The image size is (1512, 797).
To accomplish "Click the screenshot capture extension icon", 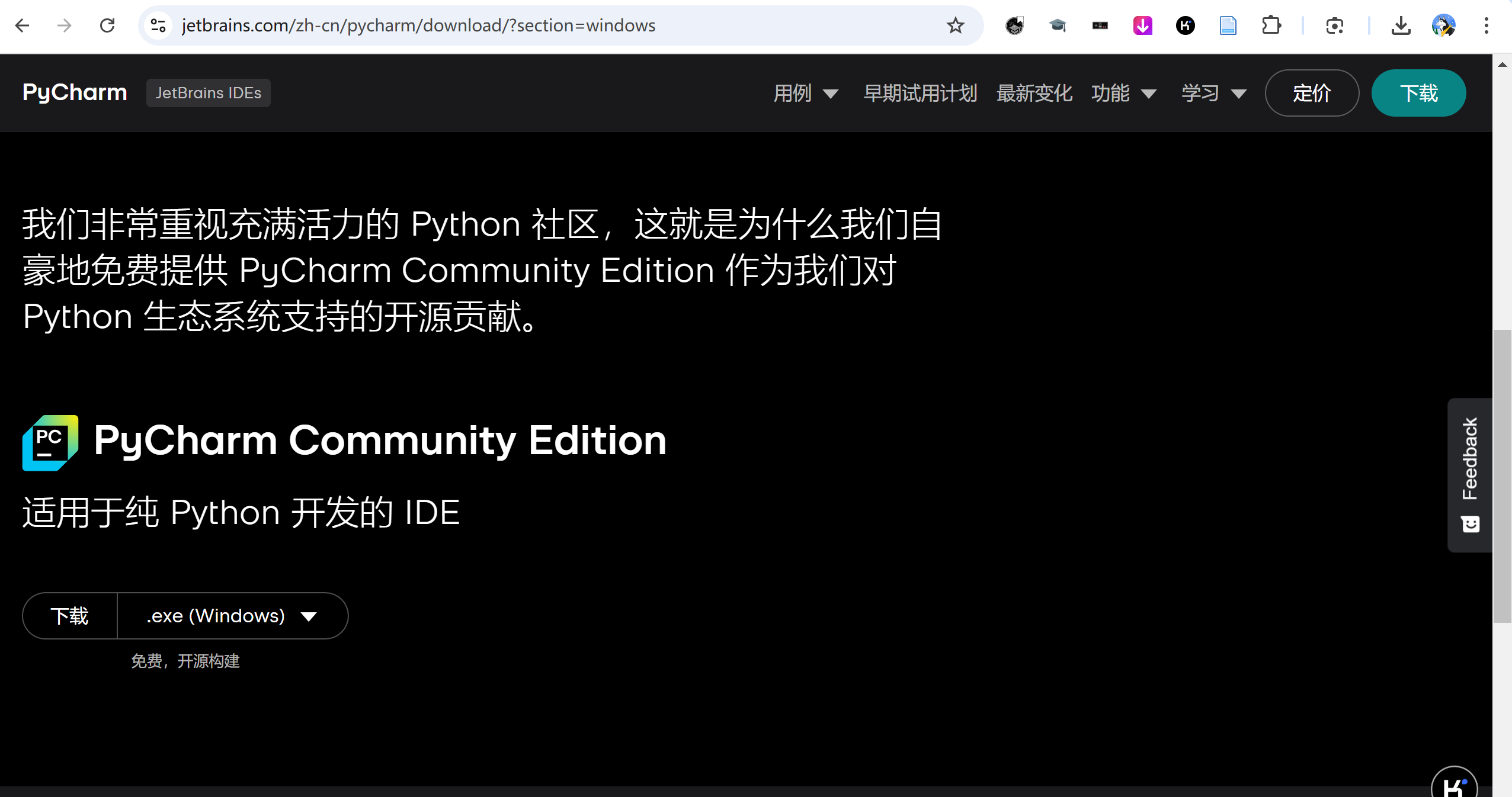I will (1334, 25).
